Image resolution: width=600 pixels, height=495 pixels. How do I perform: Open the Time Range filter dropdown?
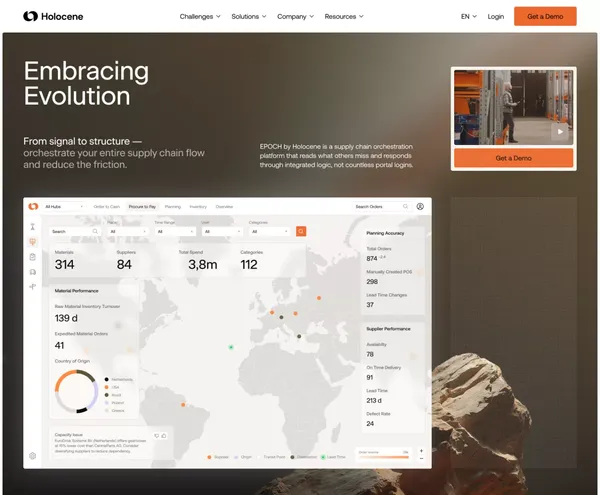click(x=175, y=231)
